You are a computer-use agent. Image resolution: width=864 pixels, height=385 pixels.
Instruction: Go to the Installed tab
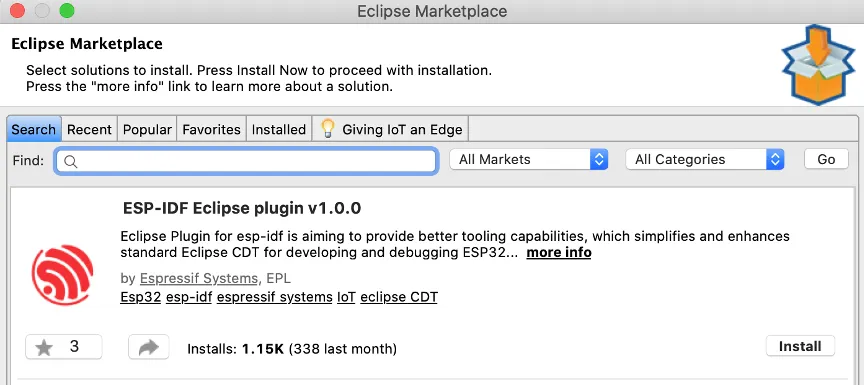click(279, 129)
